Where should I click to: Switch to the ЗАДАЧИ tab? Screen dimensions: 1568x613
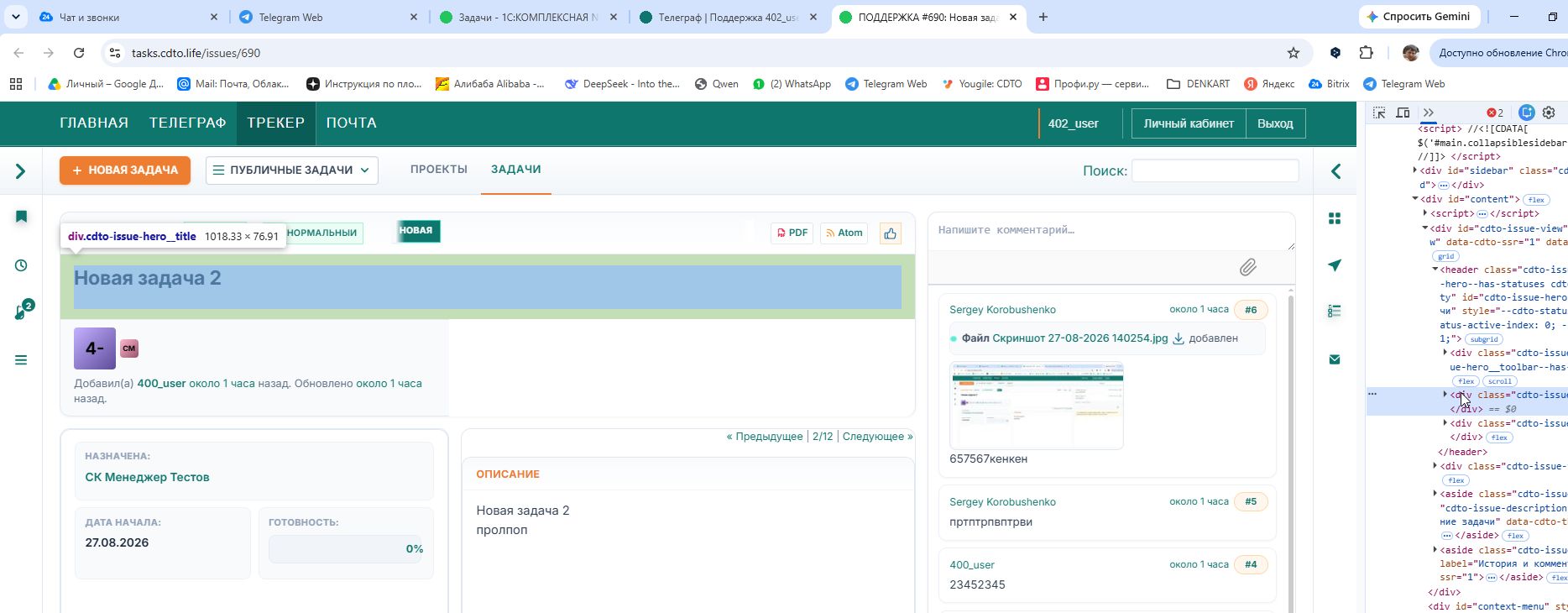click(516, 170)
